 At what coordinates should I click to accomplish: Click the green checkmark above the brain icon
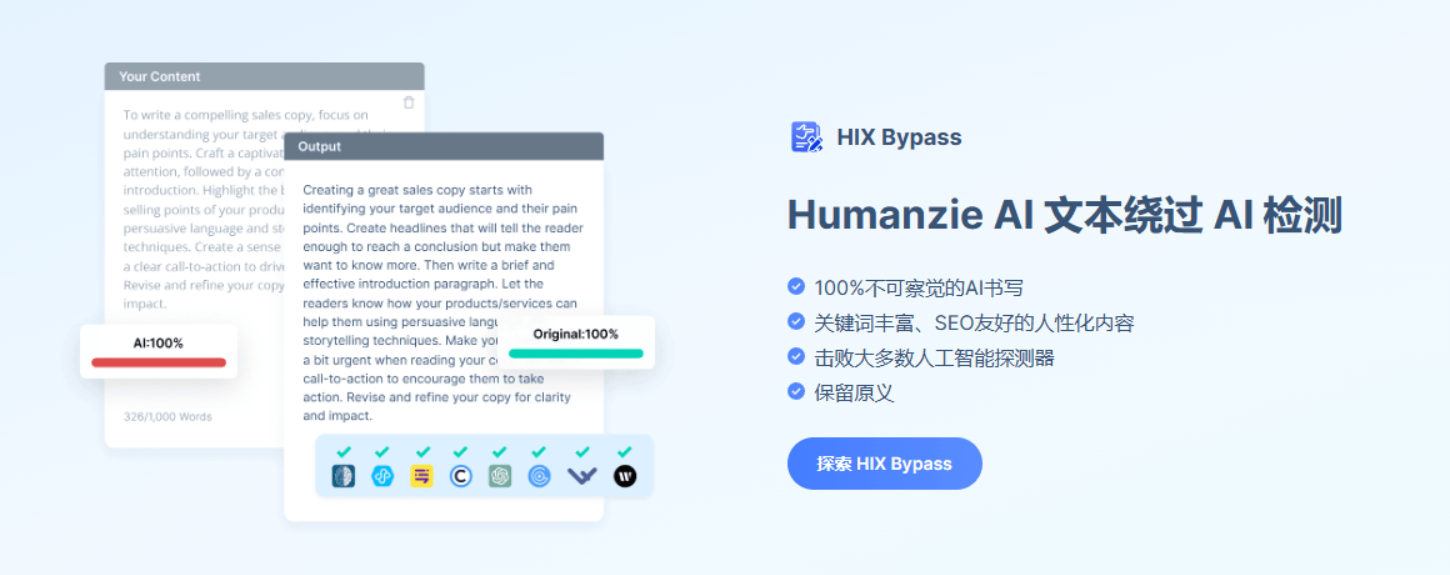343,452
